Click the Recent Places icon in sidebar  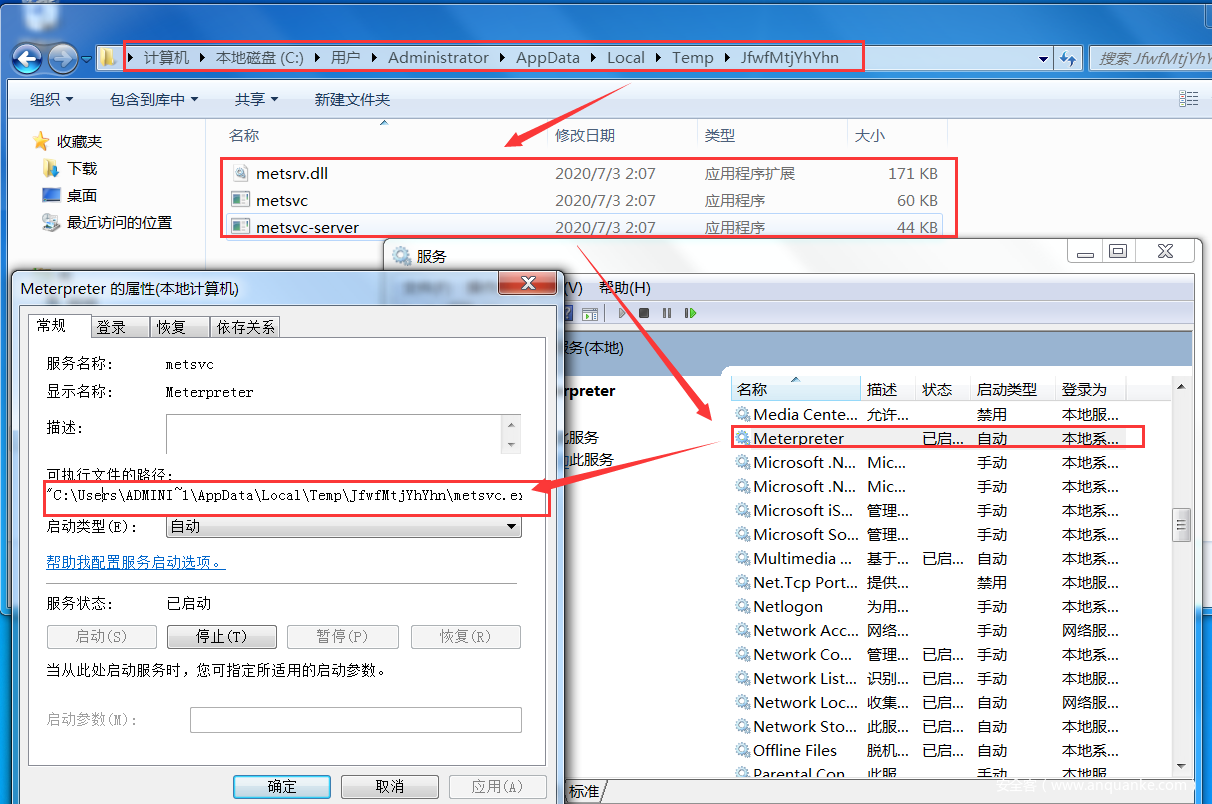[51, 222]
